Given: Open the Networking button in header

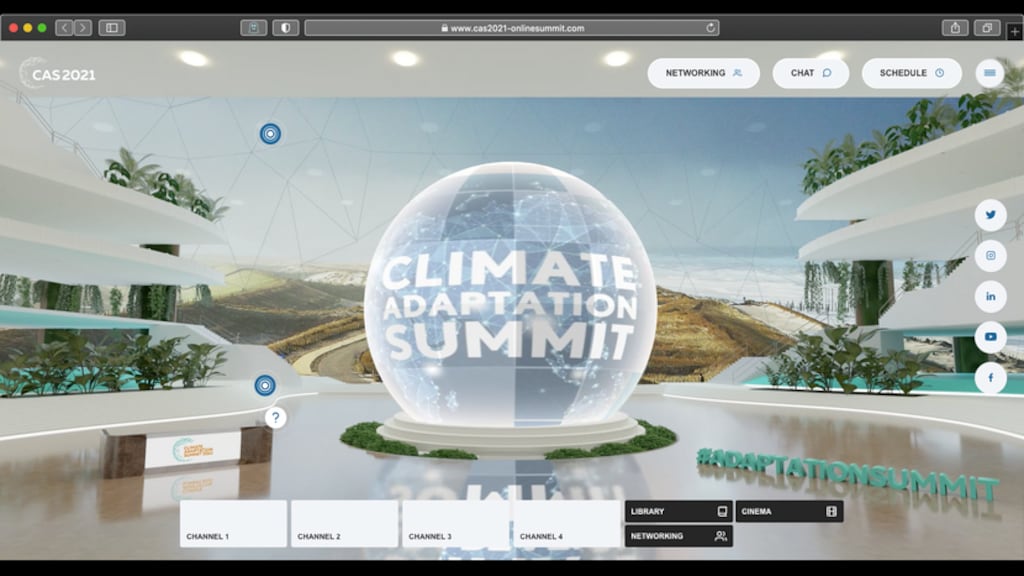Looking at the screenshot, I should point(703,73).
